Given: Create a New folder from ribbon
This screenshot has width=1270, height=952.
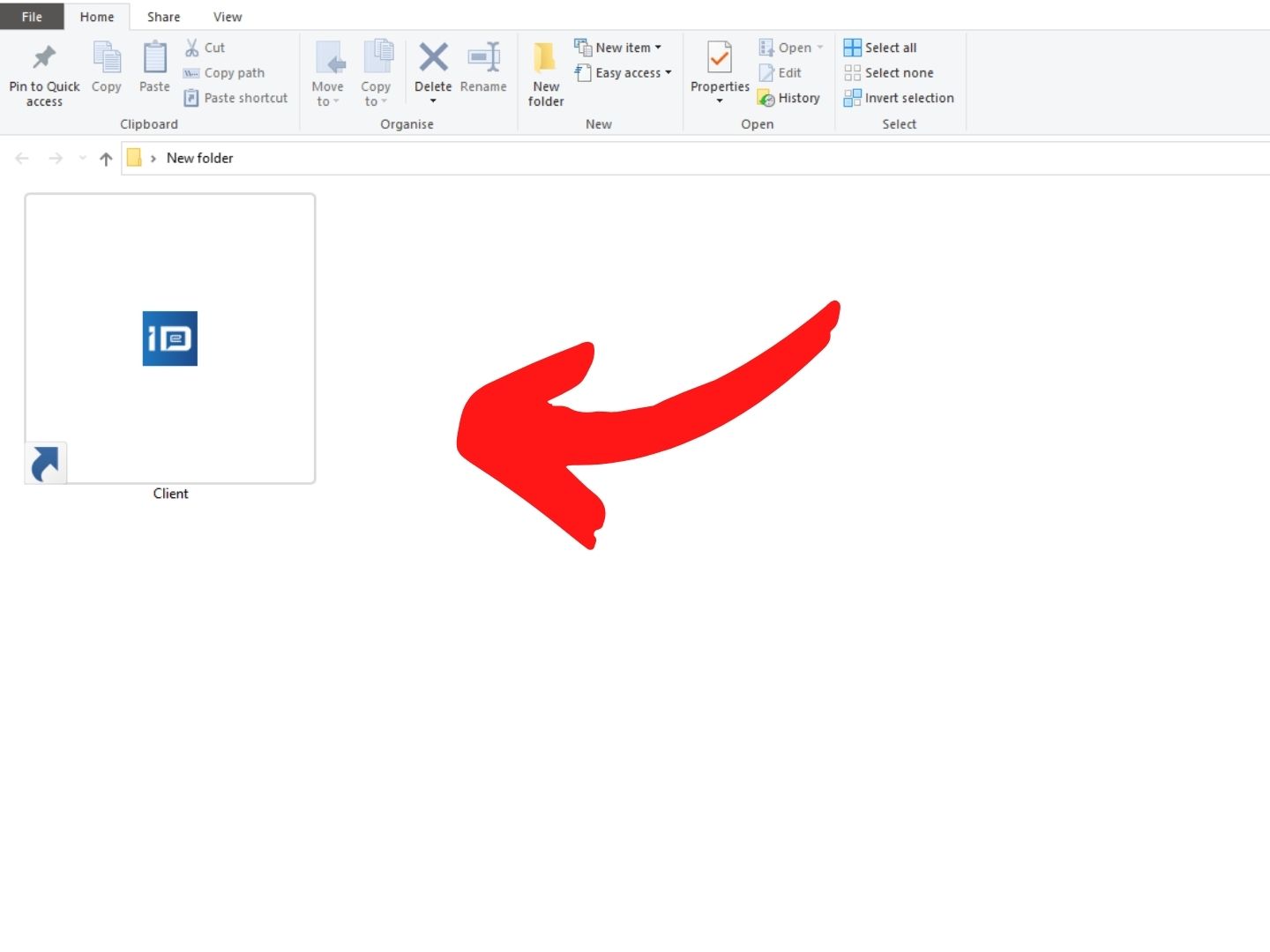Looking at the screenshot, I should pos(546,74).
